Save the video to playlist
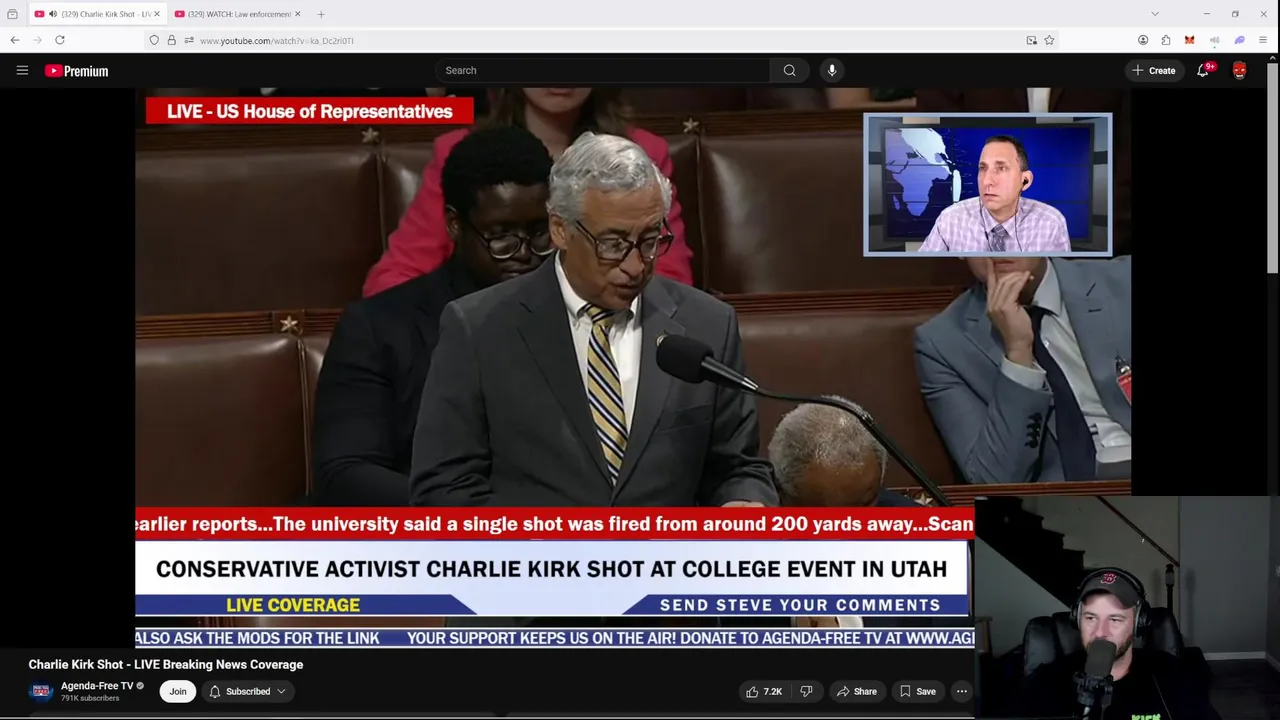Screen dimensions: 1280x720 tap(917, 691)
